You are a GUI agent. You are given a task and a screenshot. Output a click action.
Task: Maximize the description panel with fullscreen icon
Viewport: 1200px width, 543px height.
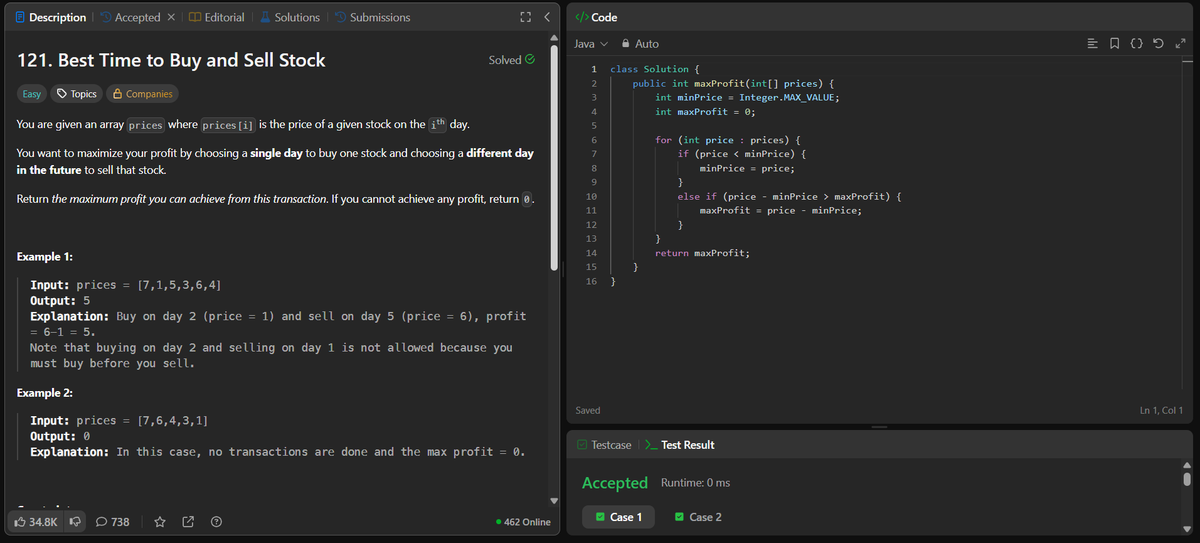[x=525, y=17]
